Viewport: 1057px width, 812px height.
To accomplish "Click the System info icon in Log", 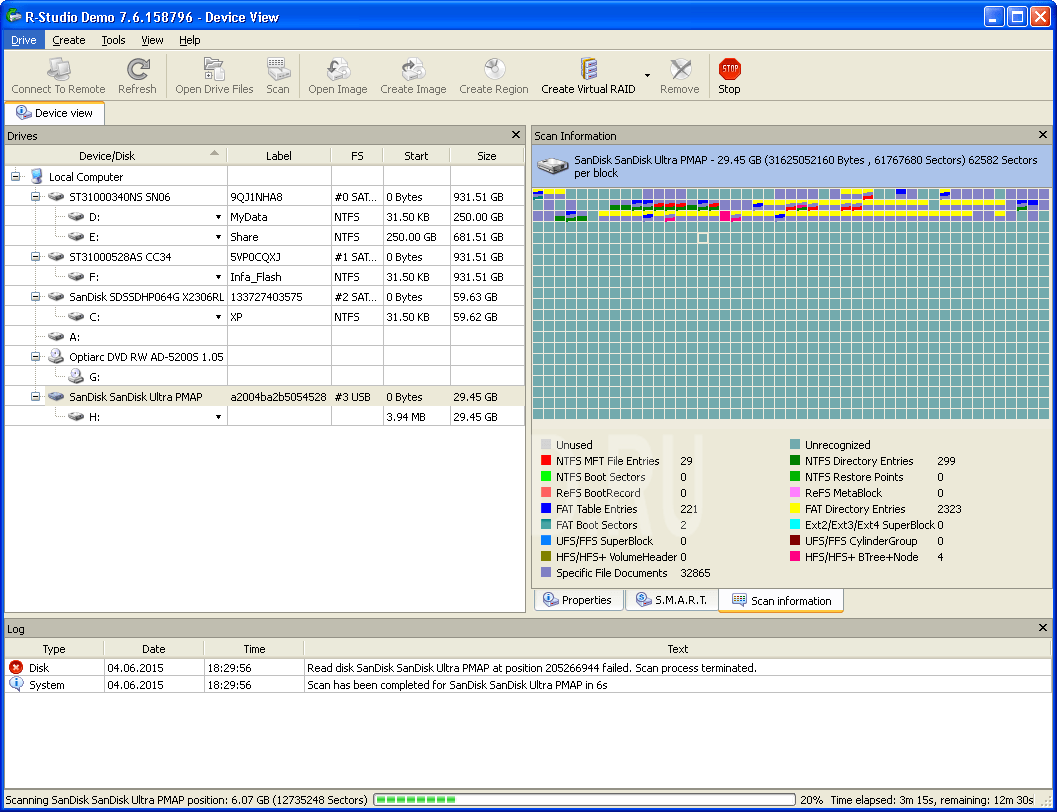I will pyautogui.click(x=16, y=684).
